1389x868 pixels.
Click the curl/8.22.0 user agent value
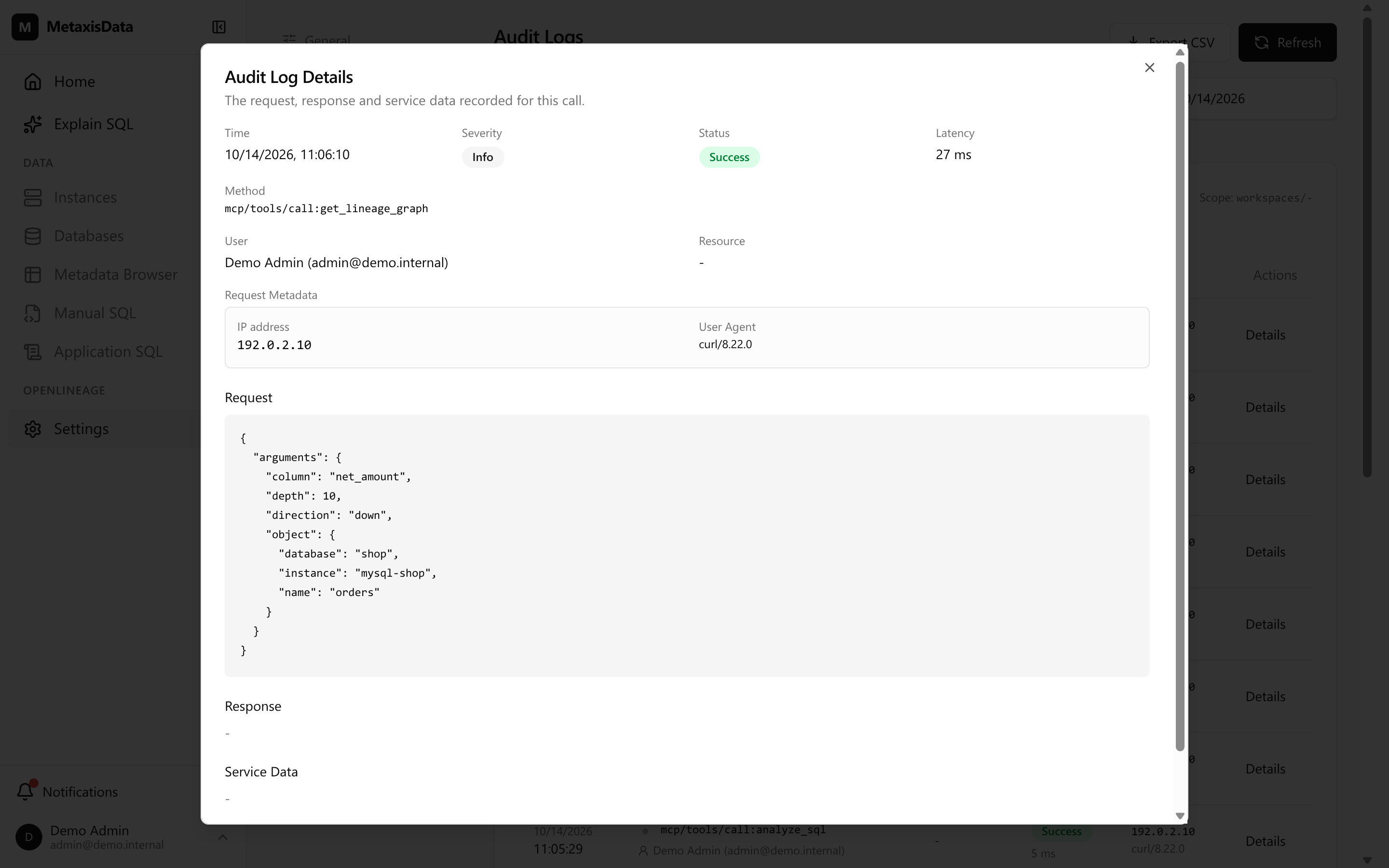pos(725,344)
